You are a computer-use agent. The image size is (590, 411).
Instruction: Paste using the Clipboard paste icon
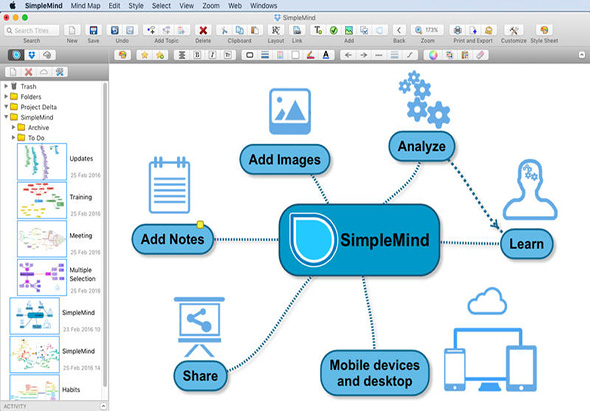(255, 30)
